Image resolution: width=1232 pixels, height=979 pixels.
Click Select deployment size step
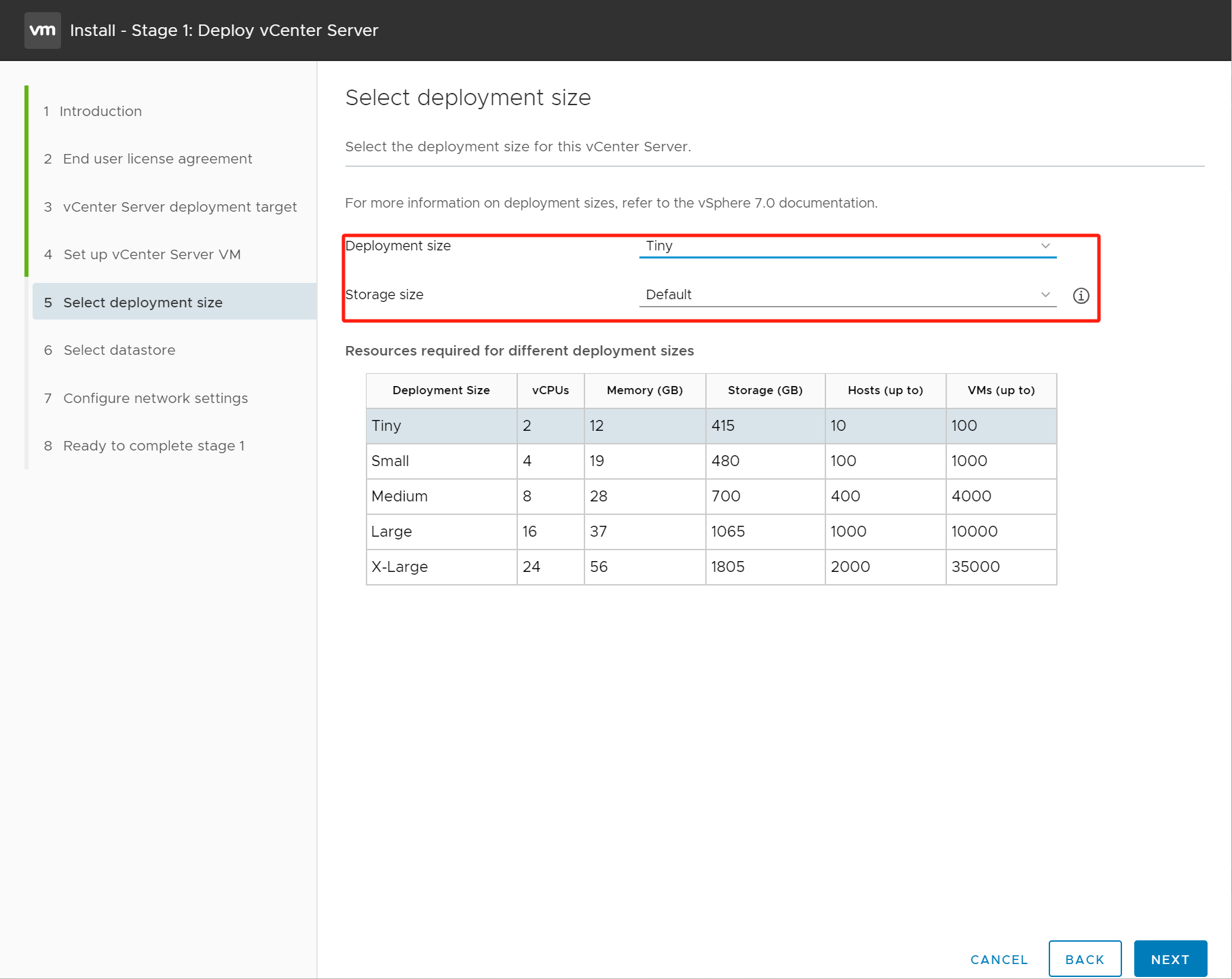coord(143,303)
